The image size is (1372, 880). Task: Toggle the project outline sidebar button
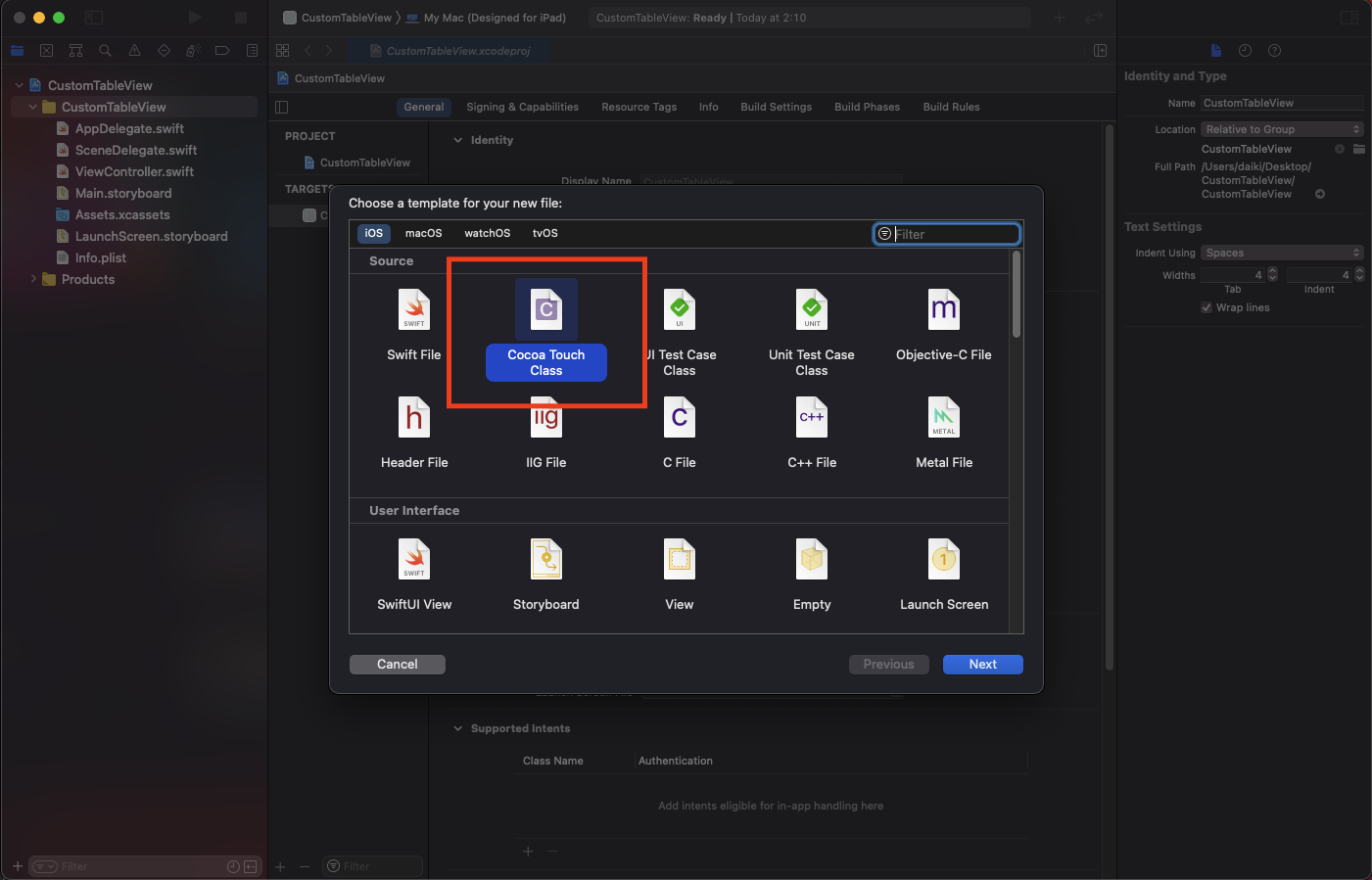[x=282, y=107]
